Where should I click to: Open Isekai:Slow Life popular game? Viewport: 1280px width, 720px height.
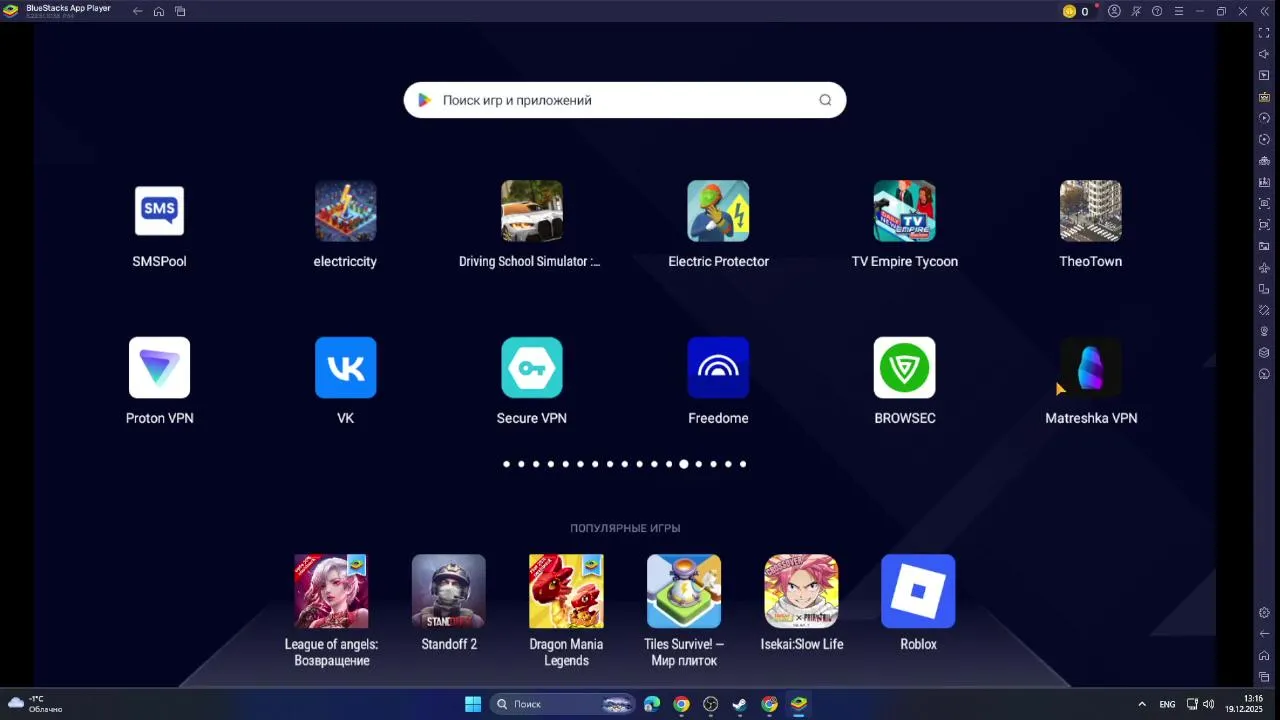point(801,591)
